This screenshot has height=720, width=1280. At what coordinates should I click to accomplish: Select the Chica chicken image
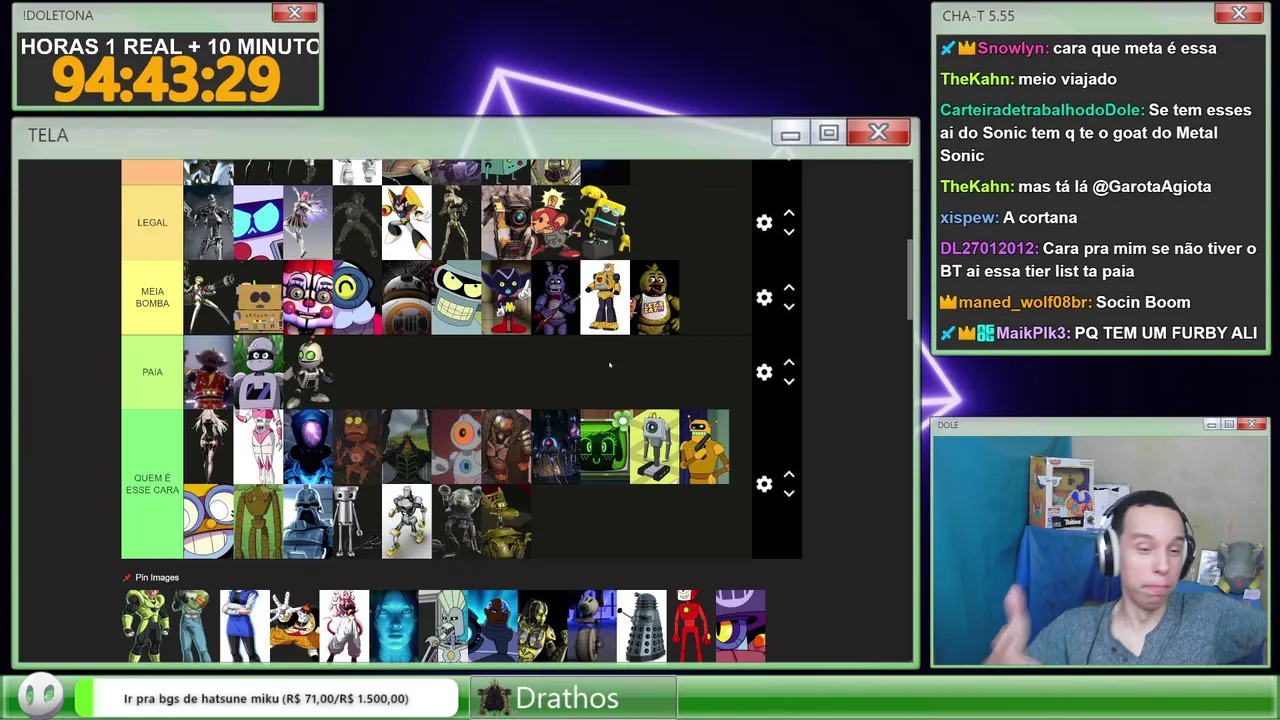655,297
